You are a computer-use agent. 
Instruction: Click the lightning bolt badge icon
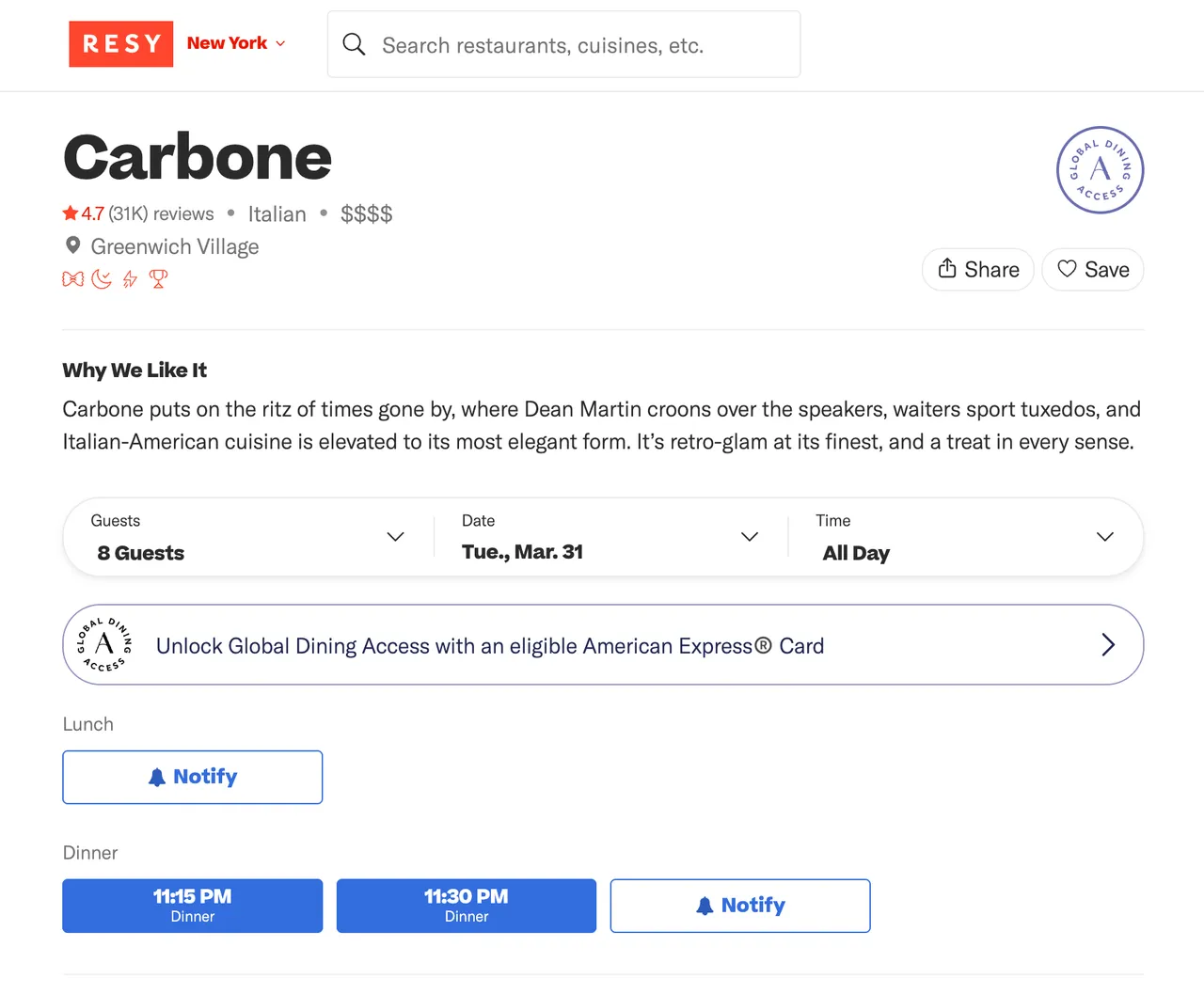(x=130, y=279)
